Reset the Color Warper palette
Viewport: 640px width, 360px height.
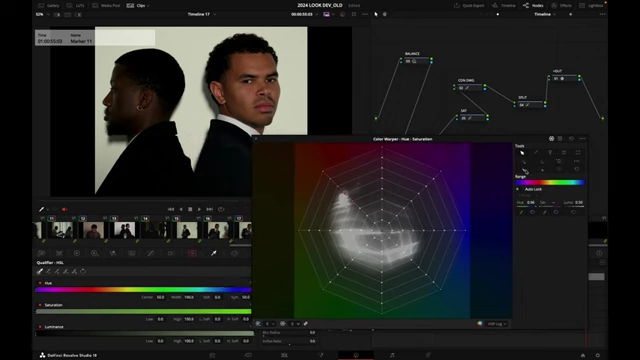(571, 139)
